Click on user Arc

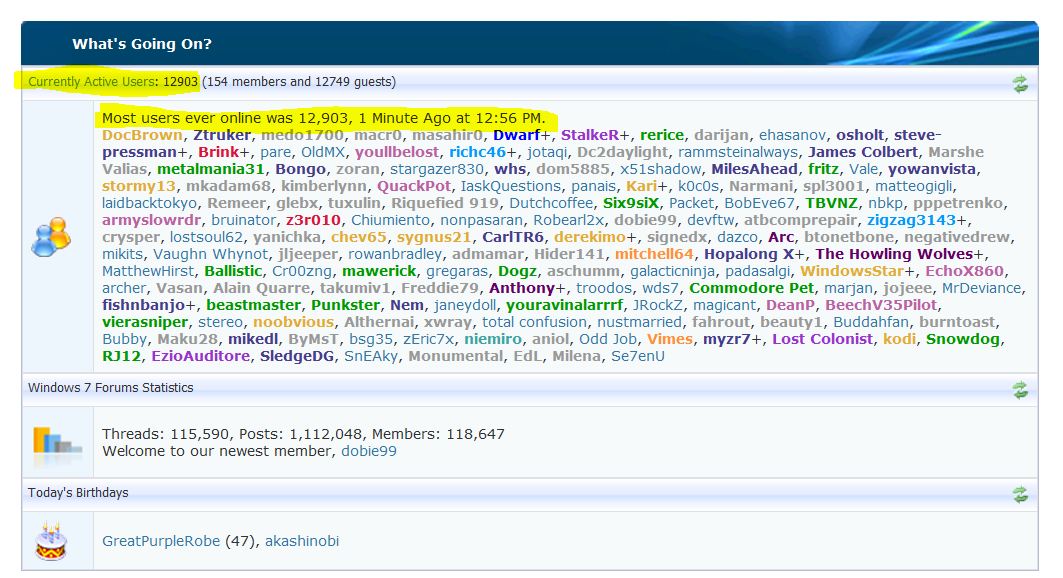780,236
